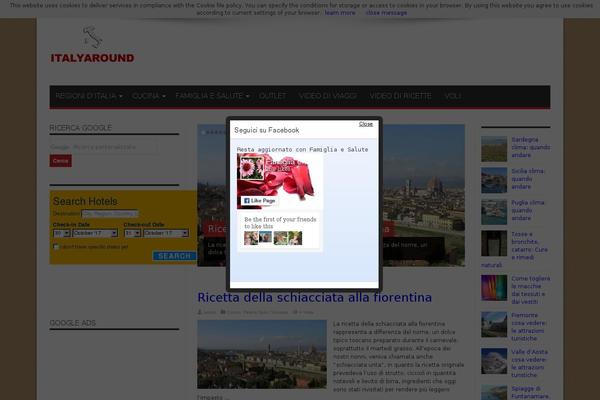The image size is (600, 400).
Task: Open check-out month dropdown
Action: pos(166,233)
